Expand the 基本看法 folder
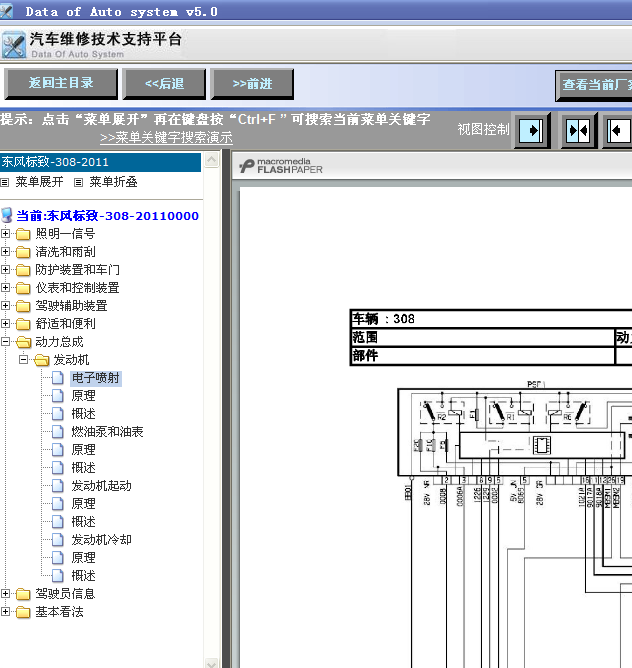Image resolution: width=632 pixels, height=668 pixels. tap(5, 611)
